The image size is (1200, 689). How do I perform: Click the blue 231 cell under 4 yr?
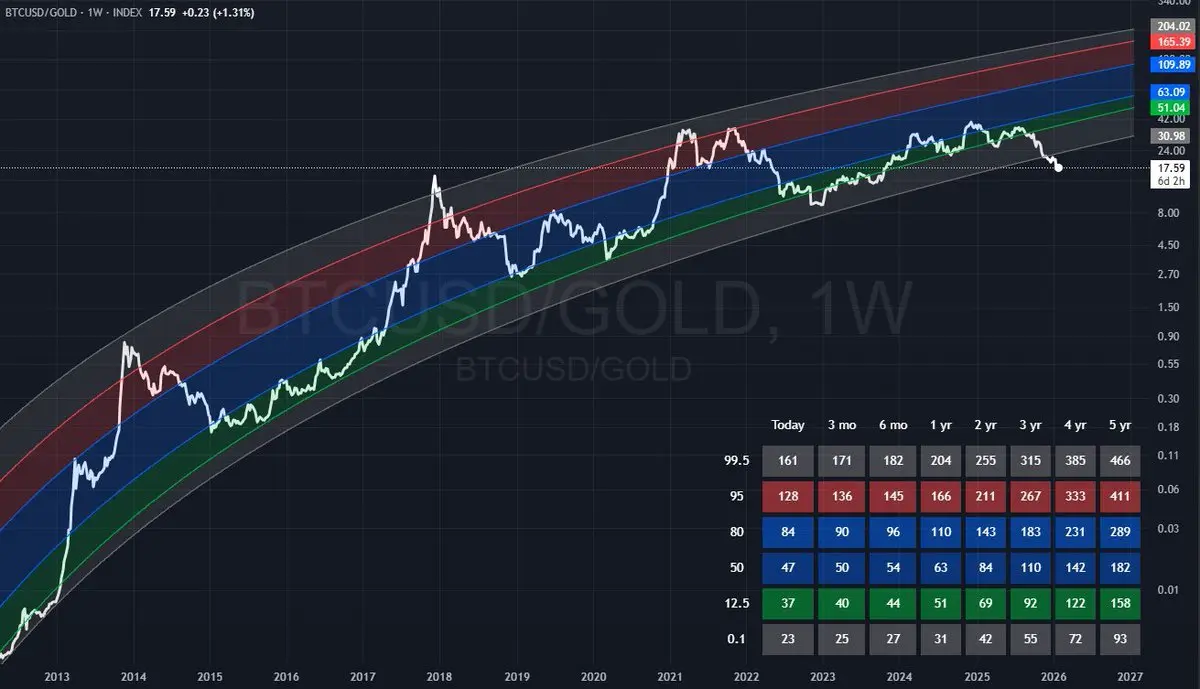click(1074, 533)
